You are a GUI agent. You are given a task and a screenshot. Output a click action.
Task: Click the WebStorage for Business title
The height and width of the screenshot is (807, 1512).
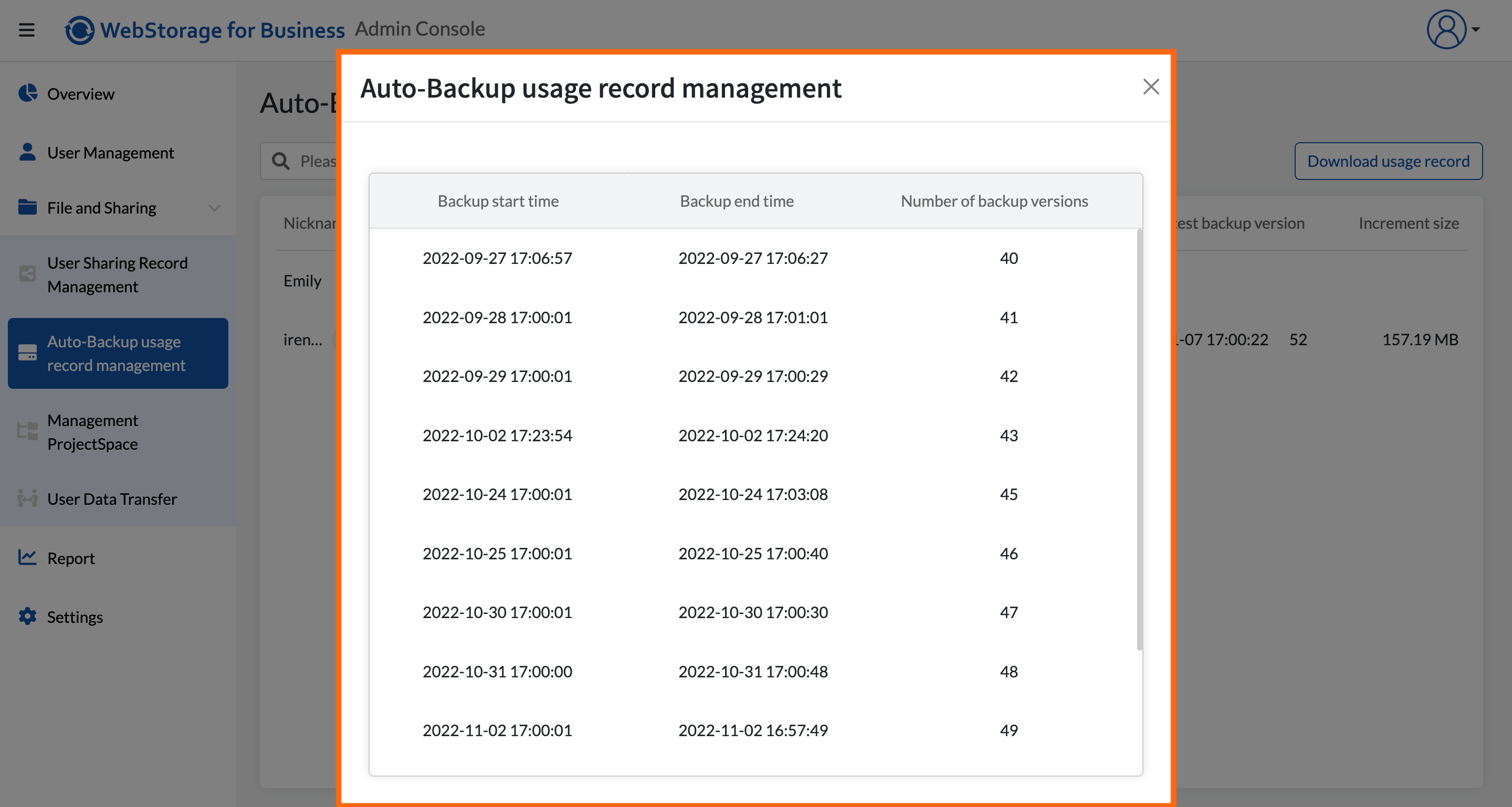coord(223,29)
